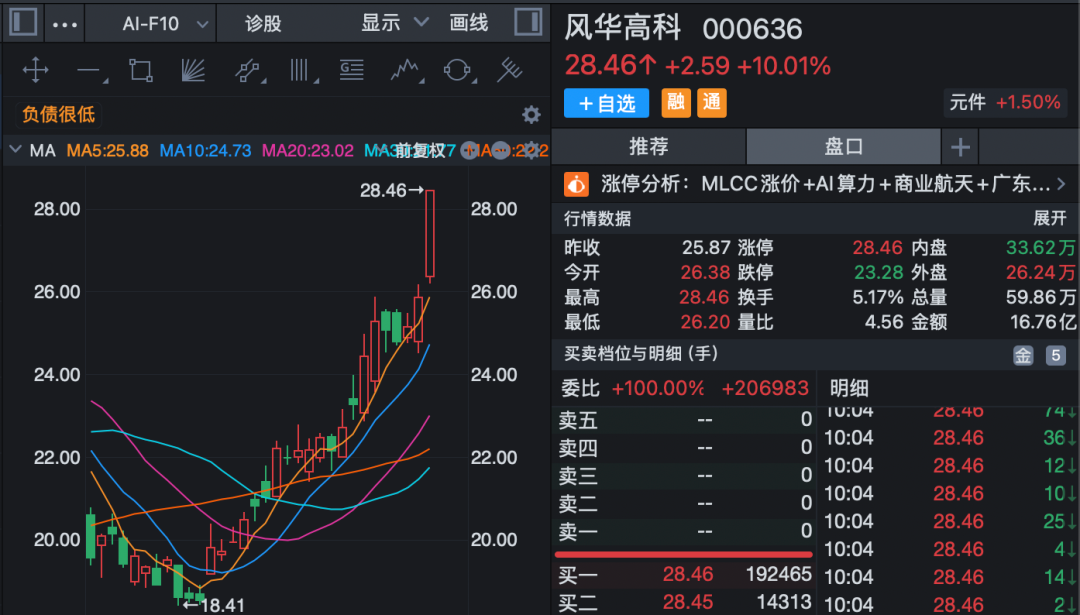
Task: Click stock code 000636
Action: click(x=752, y=30)
